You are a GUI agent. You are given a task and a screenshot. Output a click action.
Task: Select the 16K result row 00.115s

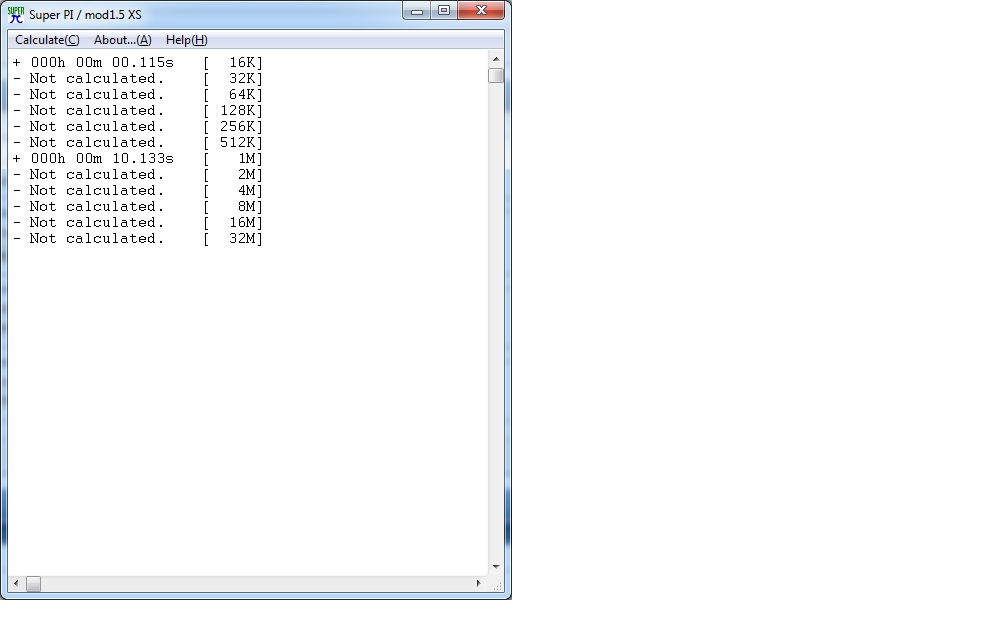(x=138, y=62)
